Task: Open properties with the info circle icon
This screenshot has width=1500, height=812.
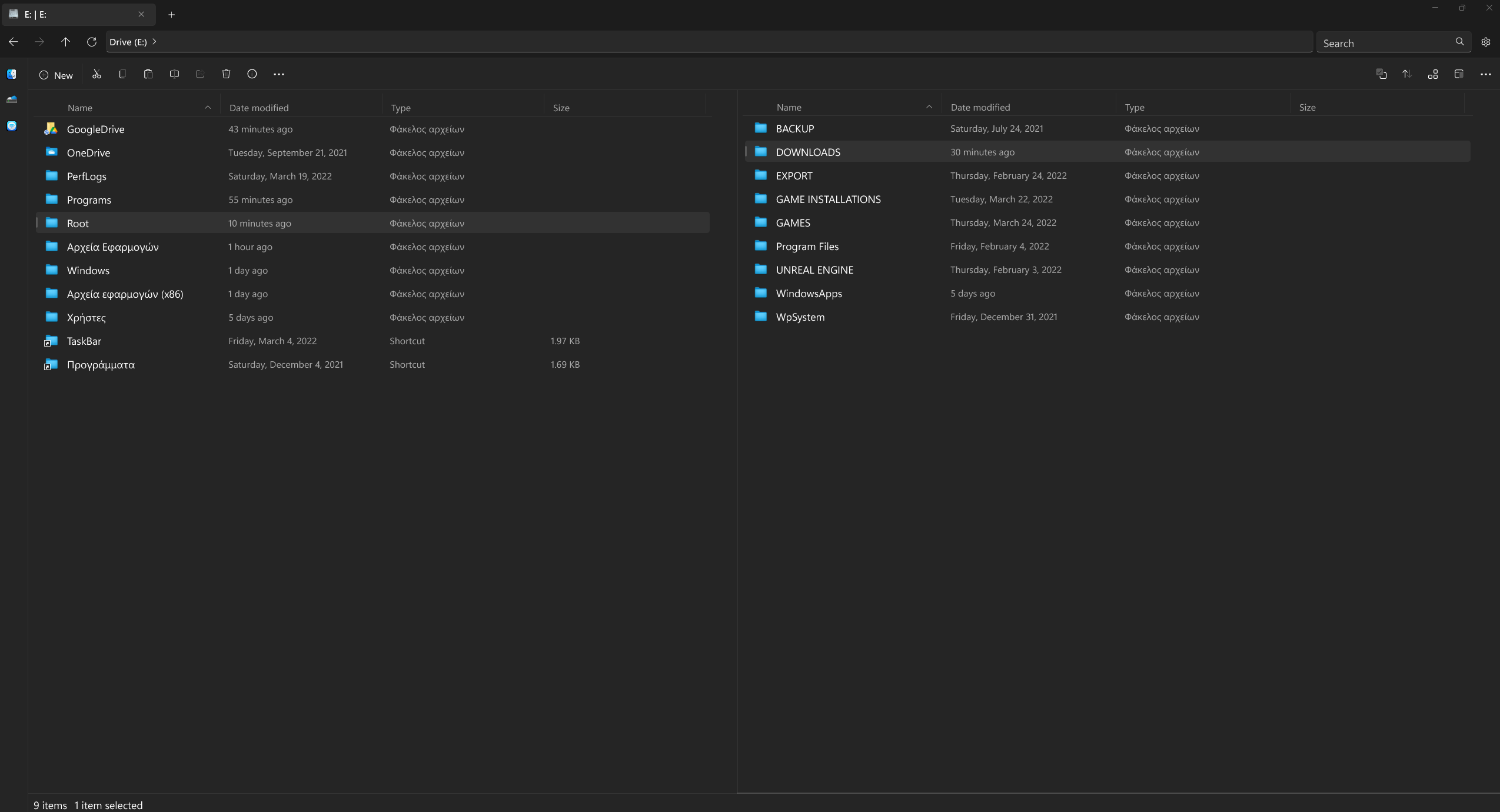Action: [252, 74]
